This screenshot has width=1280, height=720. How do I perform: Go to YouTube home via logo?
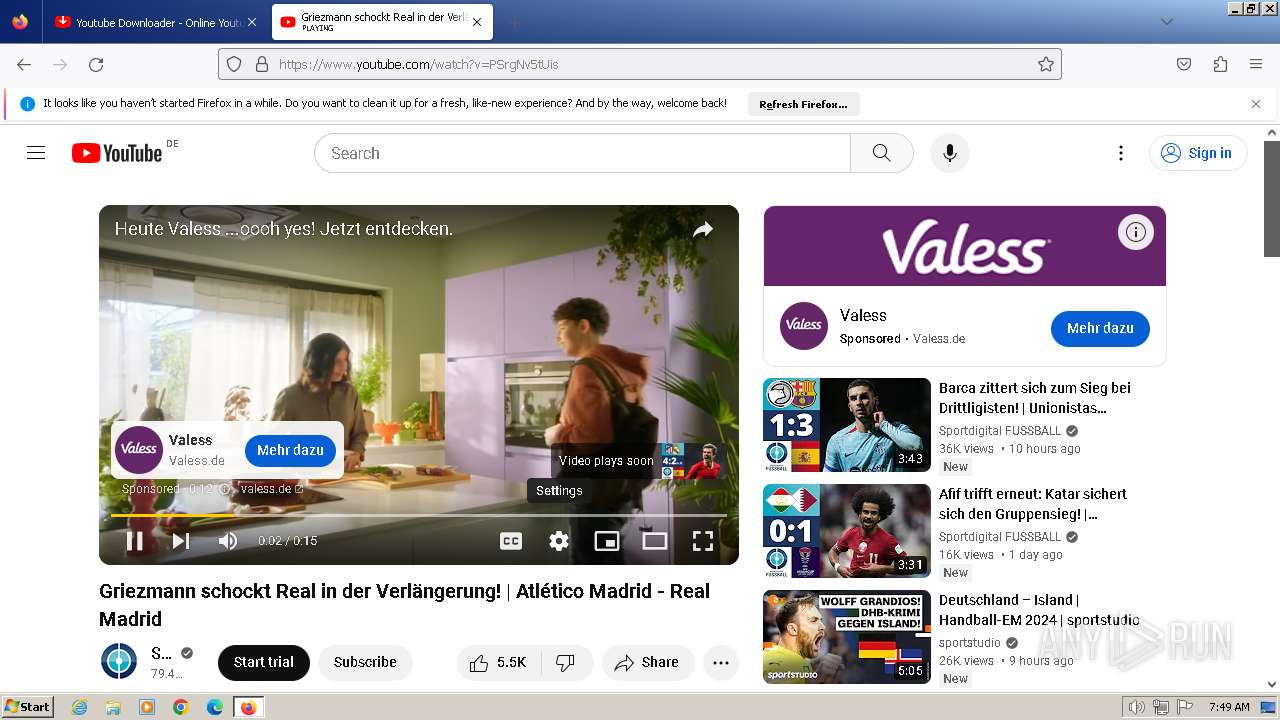117,153
